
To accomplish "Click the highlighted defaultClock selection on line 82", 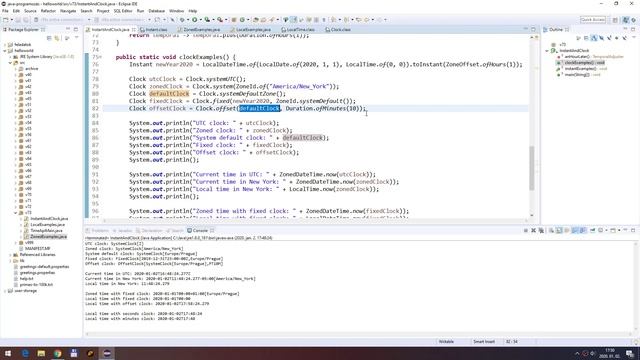I will tap(259, 108).
